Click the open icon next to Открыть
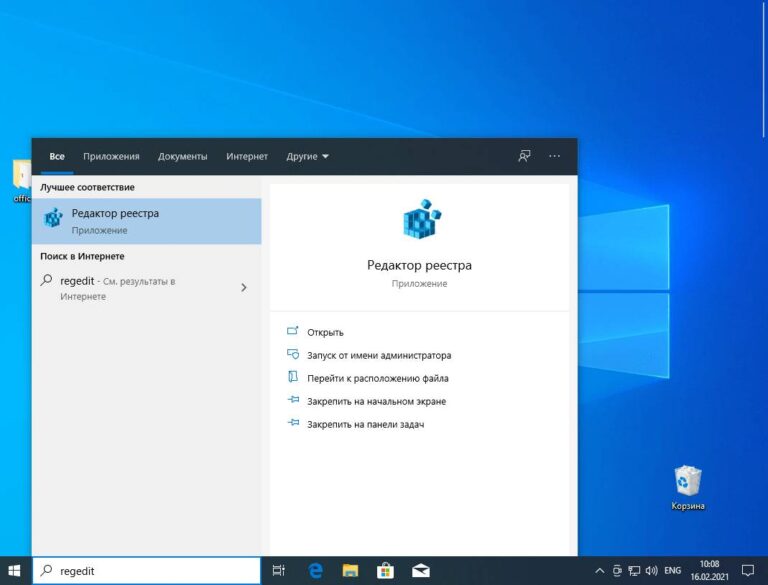Image resolution: width=768 pixels, height=585 pixels. coord(292,331)
